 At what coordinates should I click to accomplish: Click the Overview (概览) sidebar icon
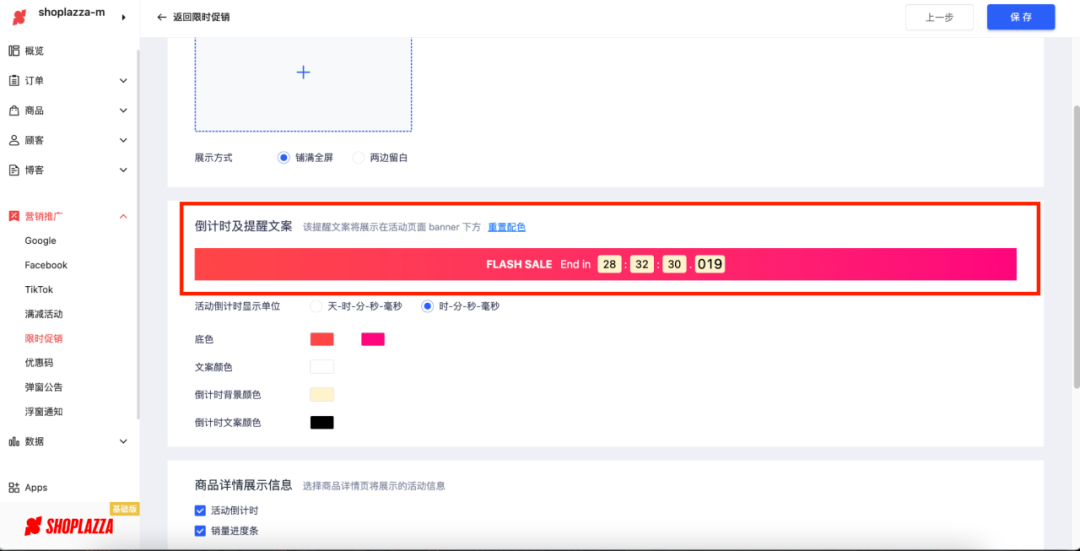point(14,51)
